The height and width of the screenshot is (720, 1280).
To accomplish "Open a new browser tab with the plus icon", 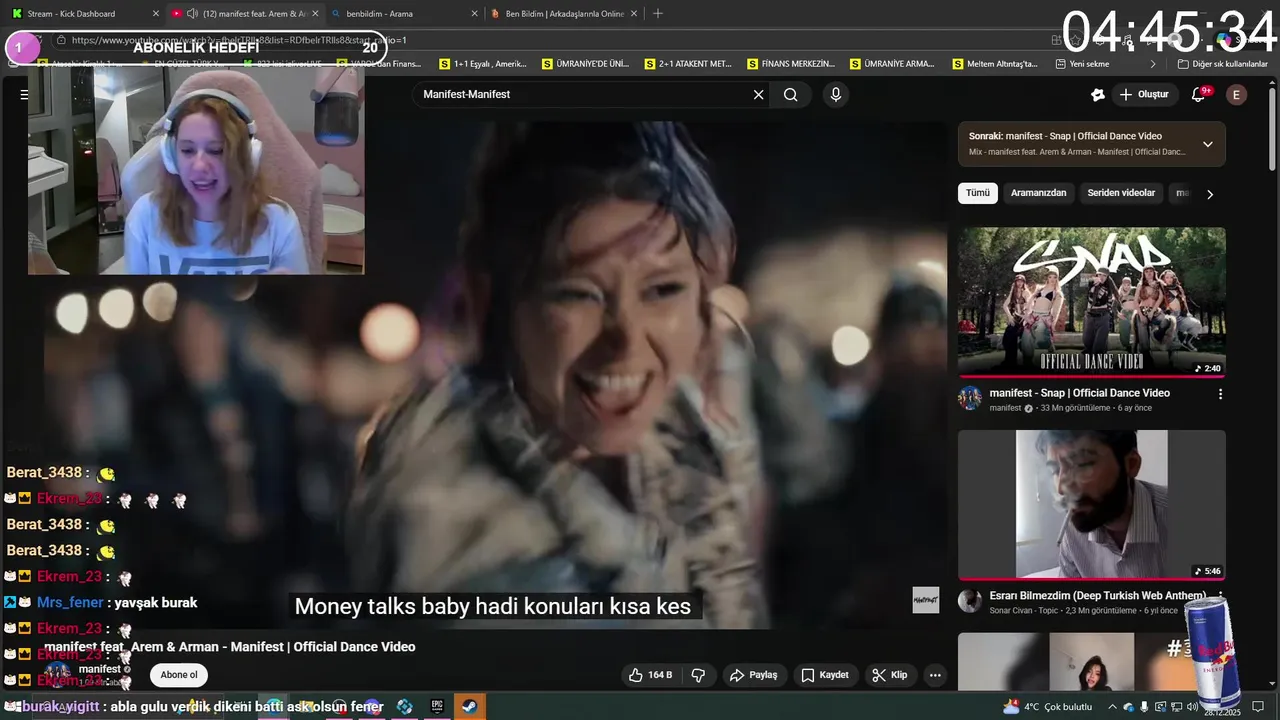I will pos(657,14).
